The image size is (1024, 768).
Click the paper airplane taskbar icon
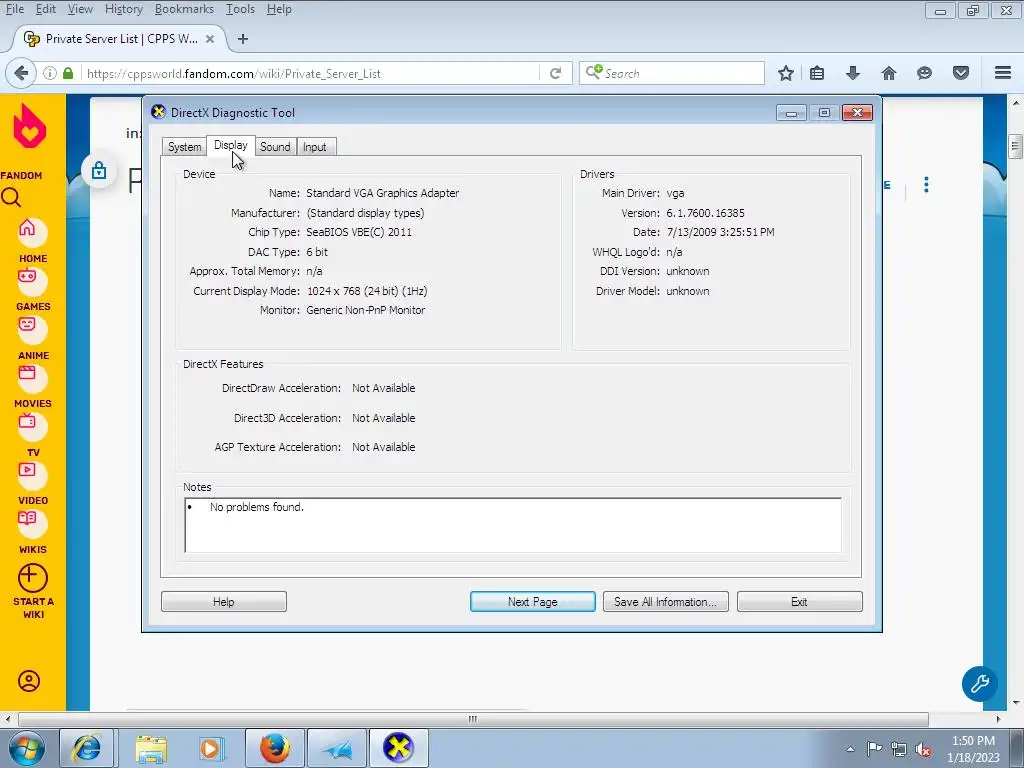click(x=337, y=748)
